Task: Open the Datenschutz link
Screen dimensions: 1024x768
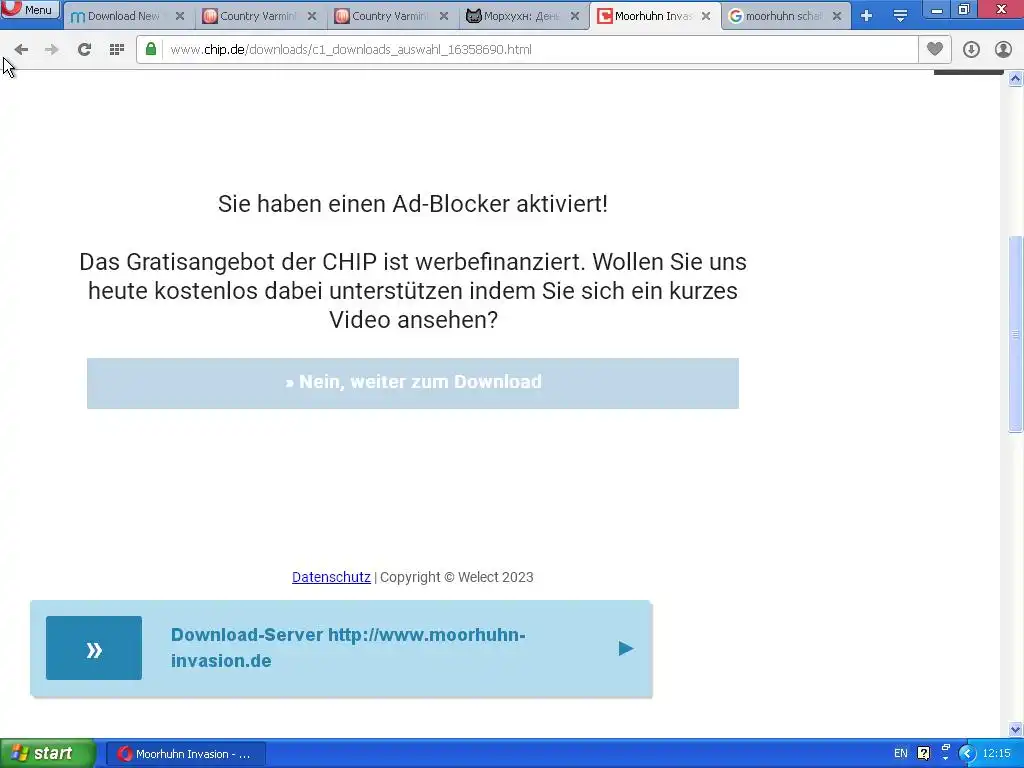Action: [331, 577]
